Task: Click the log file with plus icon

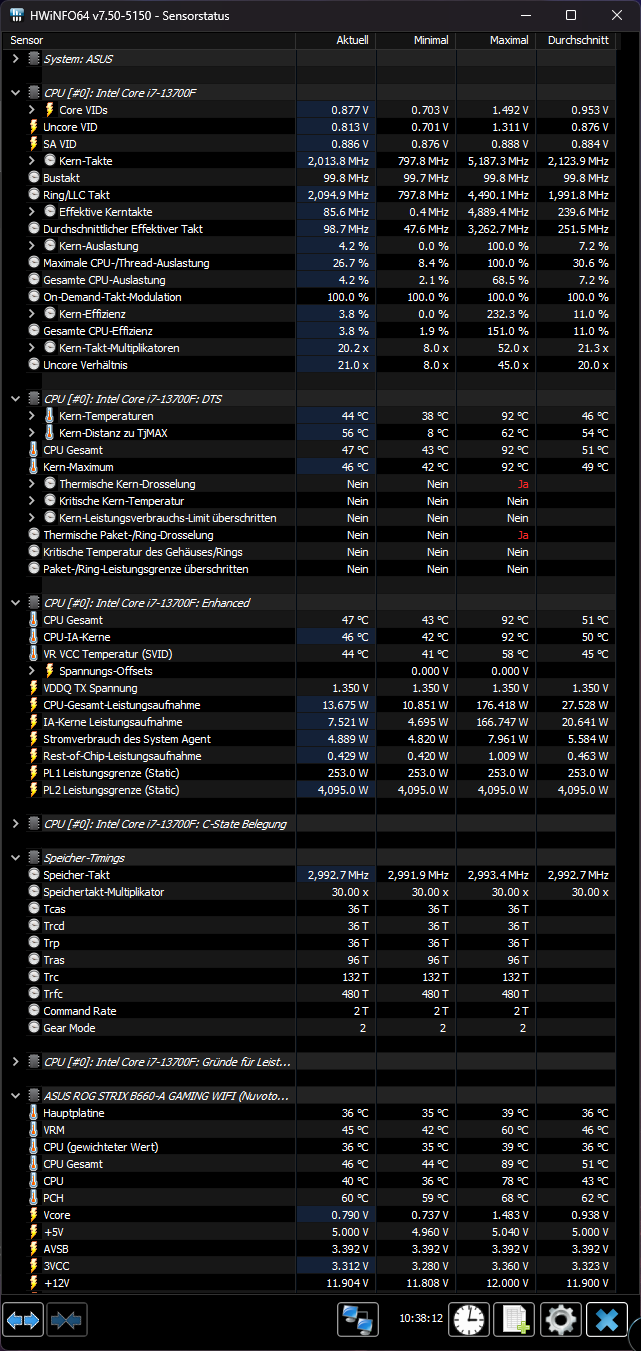Action: pos(514,1320)
